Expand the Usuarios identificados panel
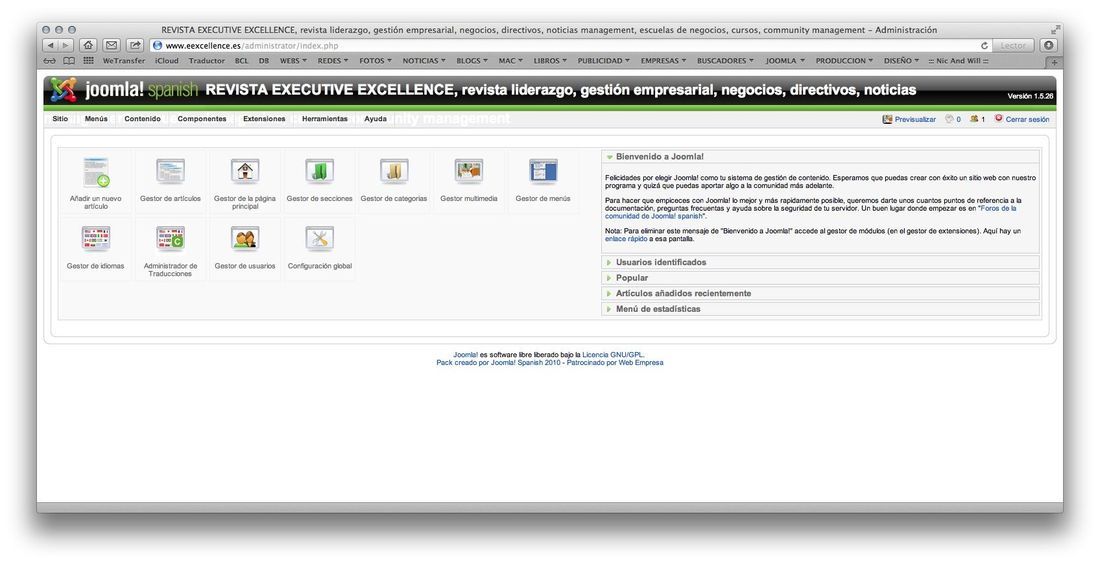The image size is (1100, 564). [821, 262]
